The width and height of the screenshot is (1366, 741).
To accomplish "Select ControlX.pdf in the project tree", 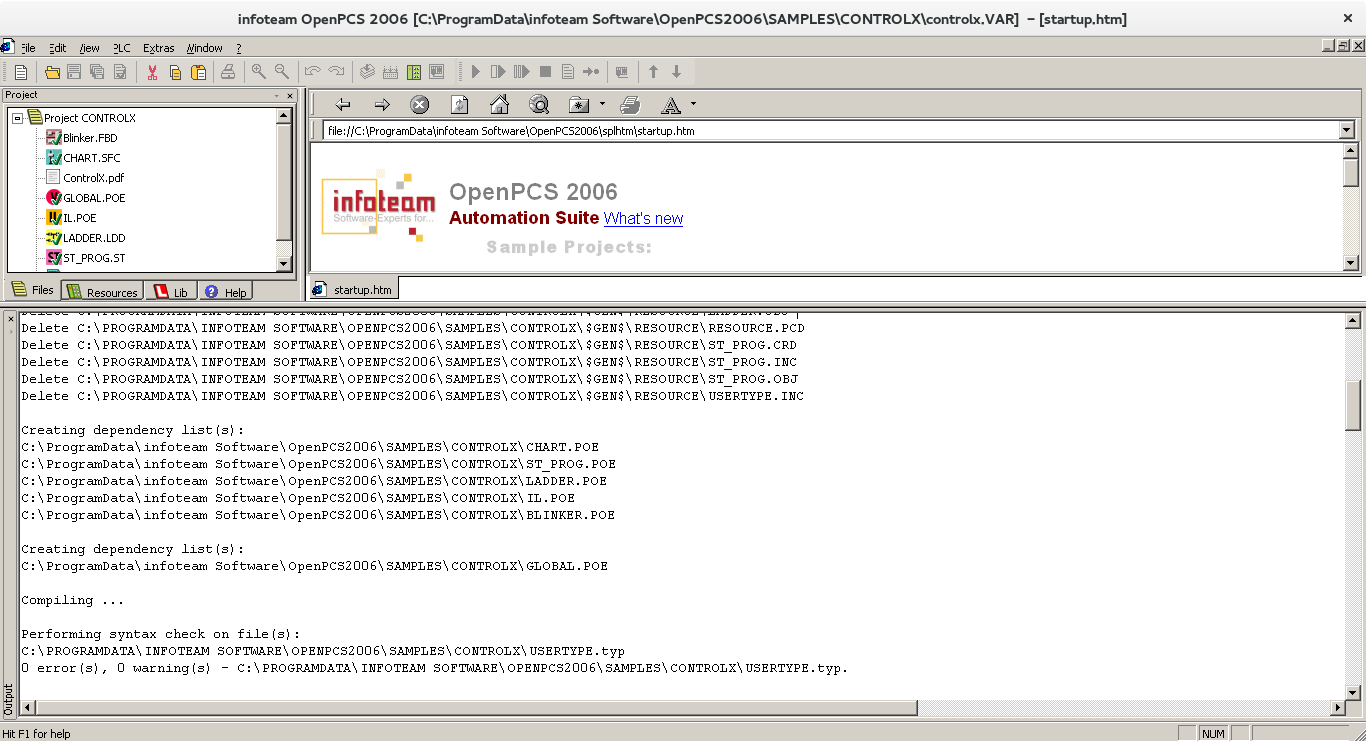I will tap(93, 178).
